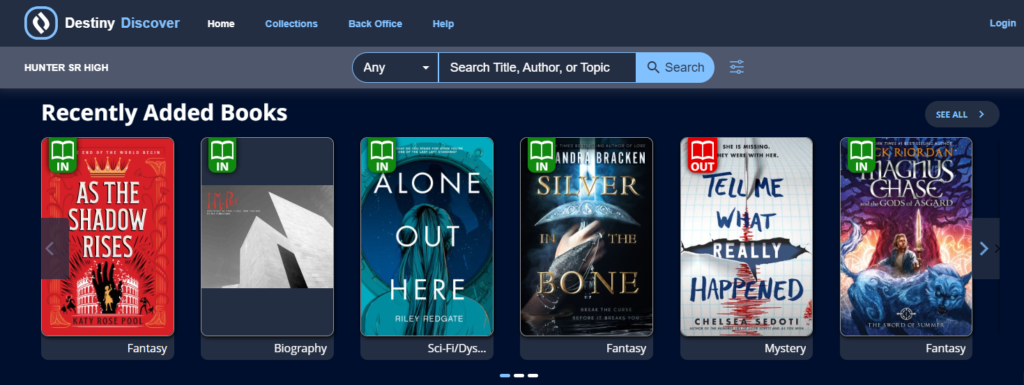Open See All recently added books

[961, 114]
